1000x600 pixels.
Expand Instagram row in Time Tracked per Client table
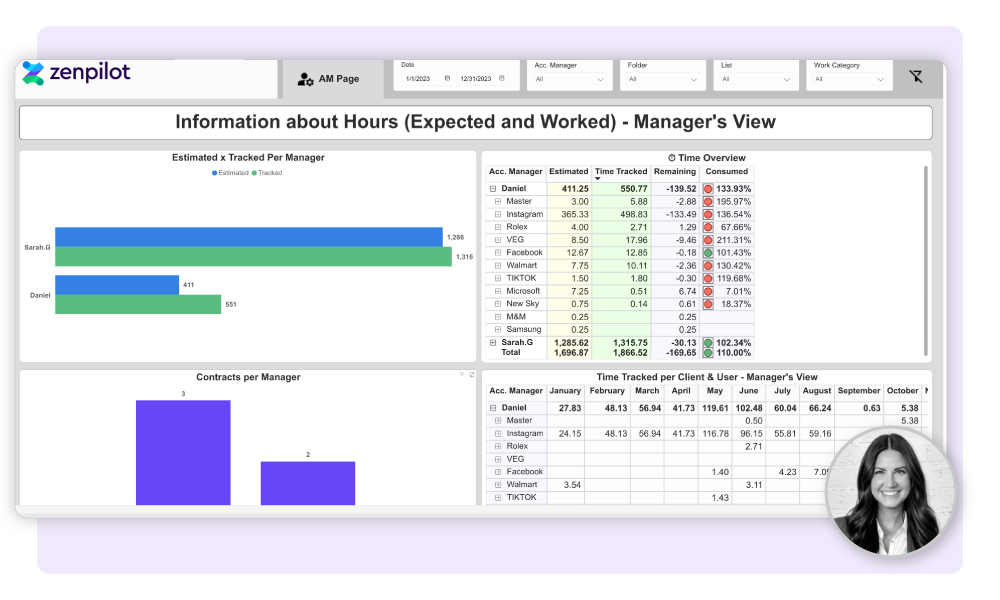(498, 434)
